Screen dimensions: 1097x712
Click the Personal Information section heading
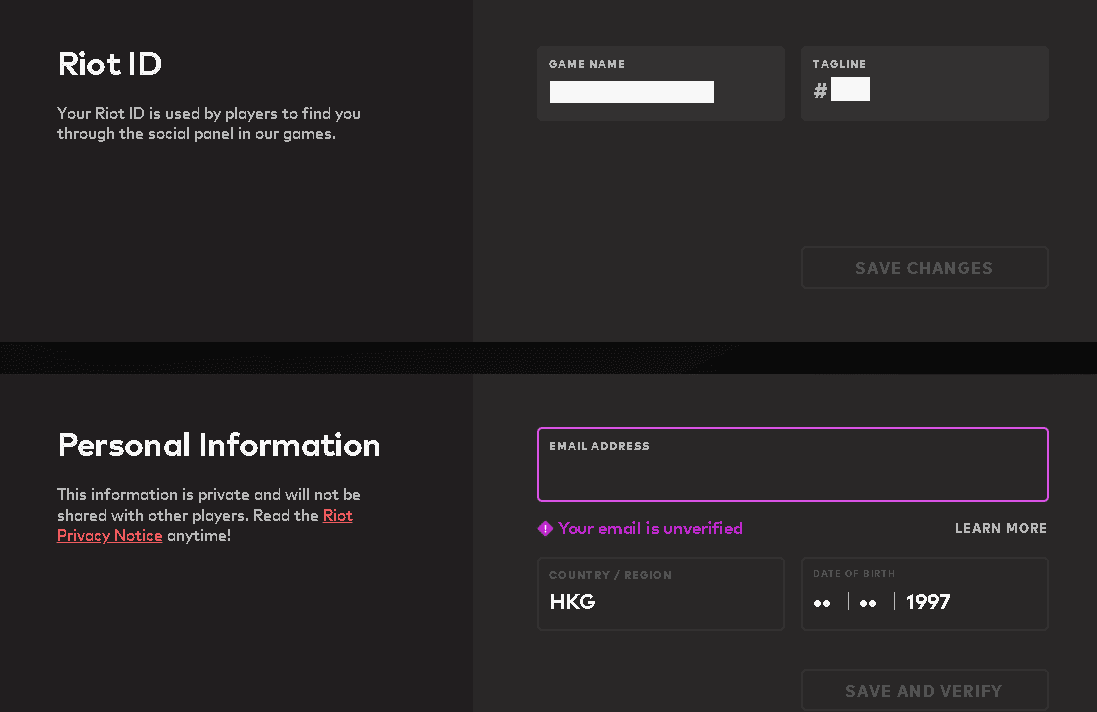(x=219, y=445)
